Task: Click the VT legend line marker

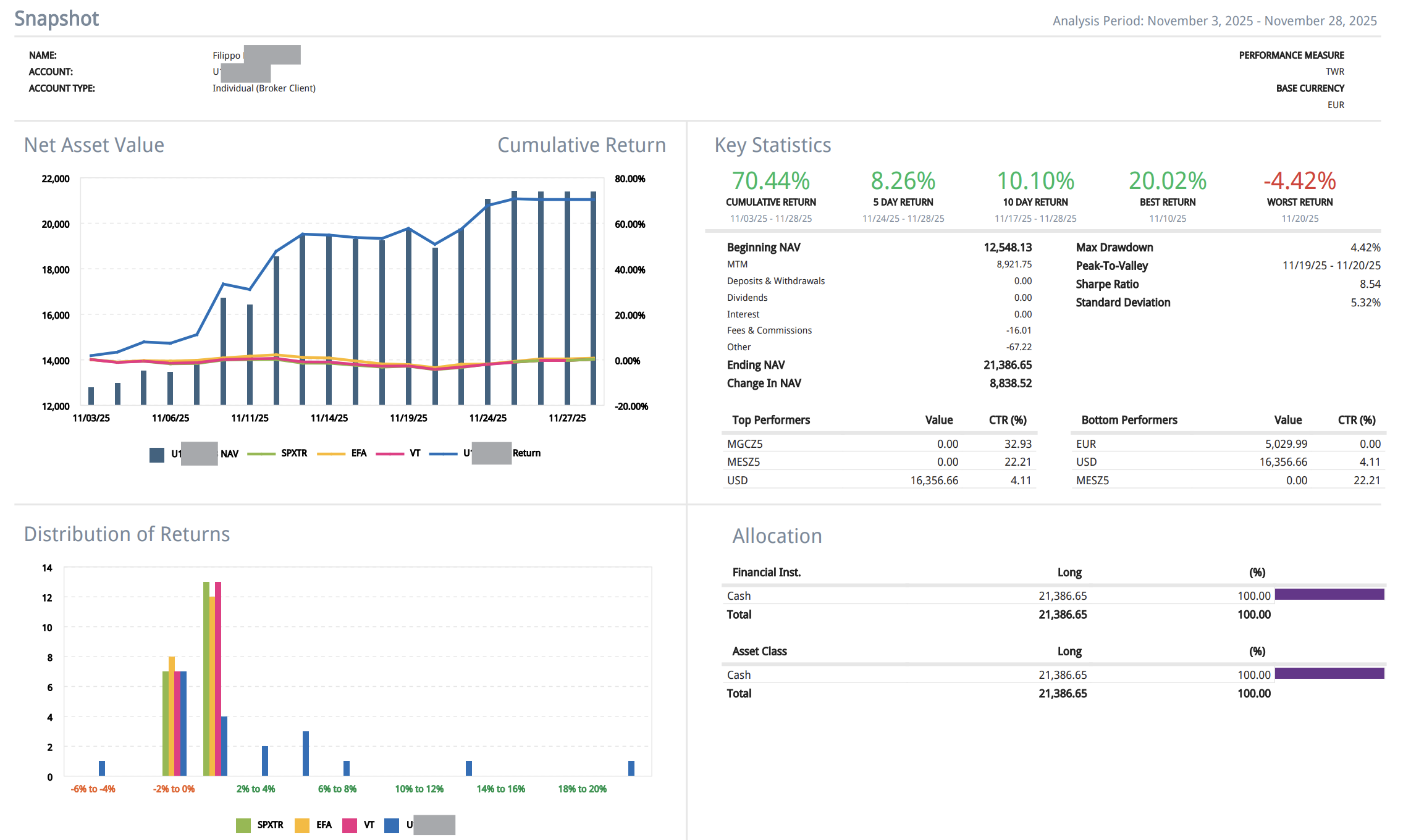Action: point(389,454)
